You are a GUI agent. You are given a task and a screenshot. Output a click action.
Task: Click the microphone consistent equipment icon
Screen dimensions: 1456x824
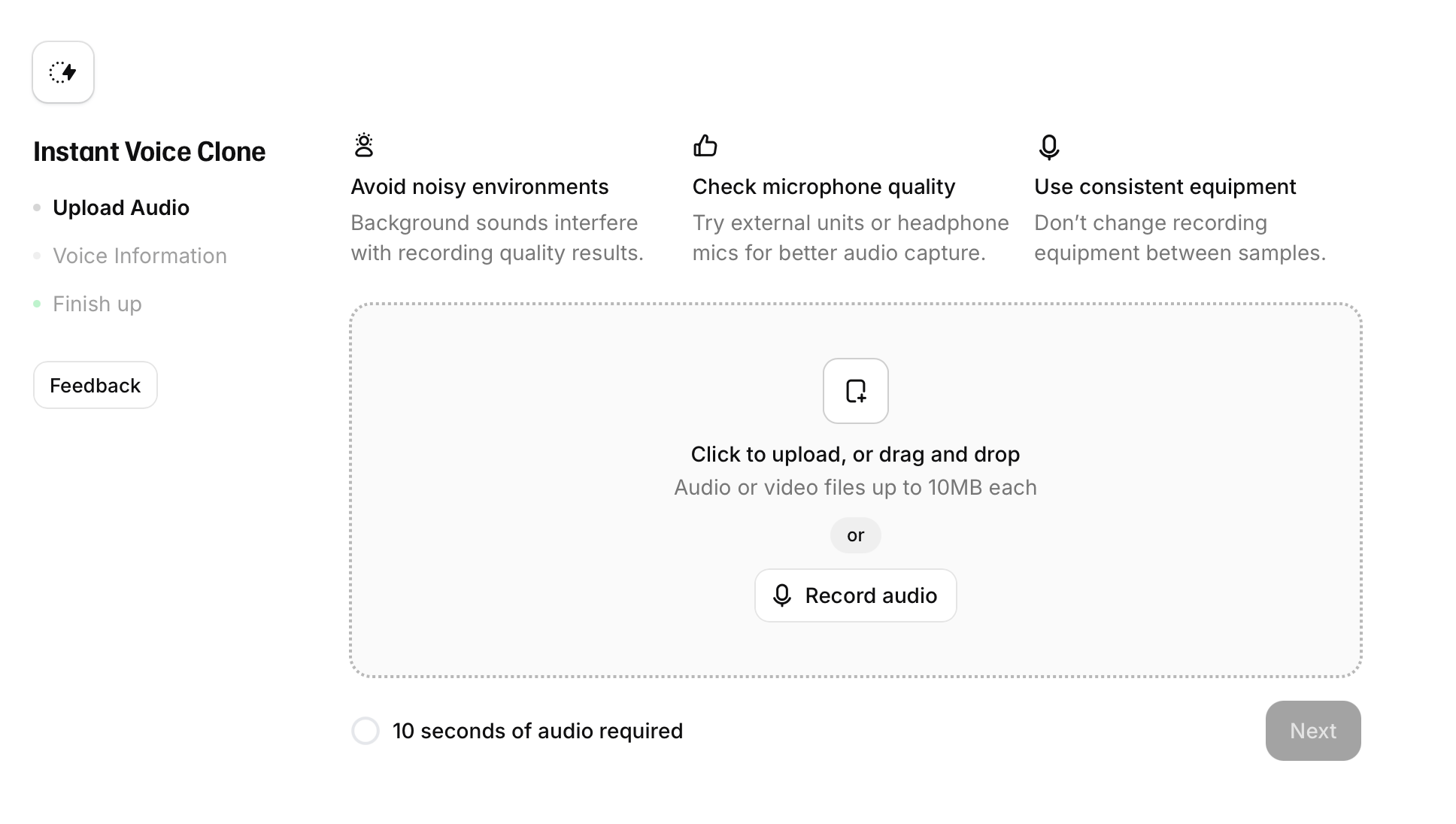[x=1049, y=147]
